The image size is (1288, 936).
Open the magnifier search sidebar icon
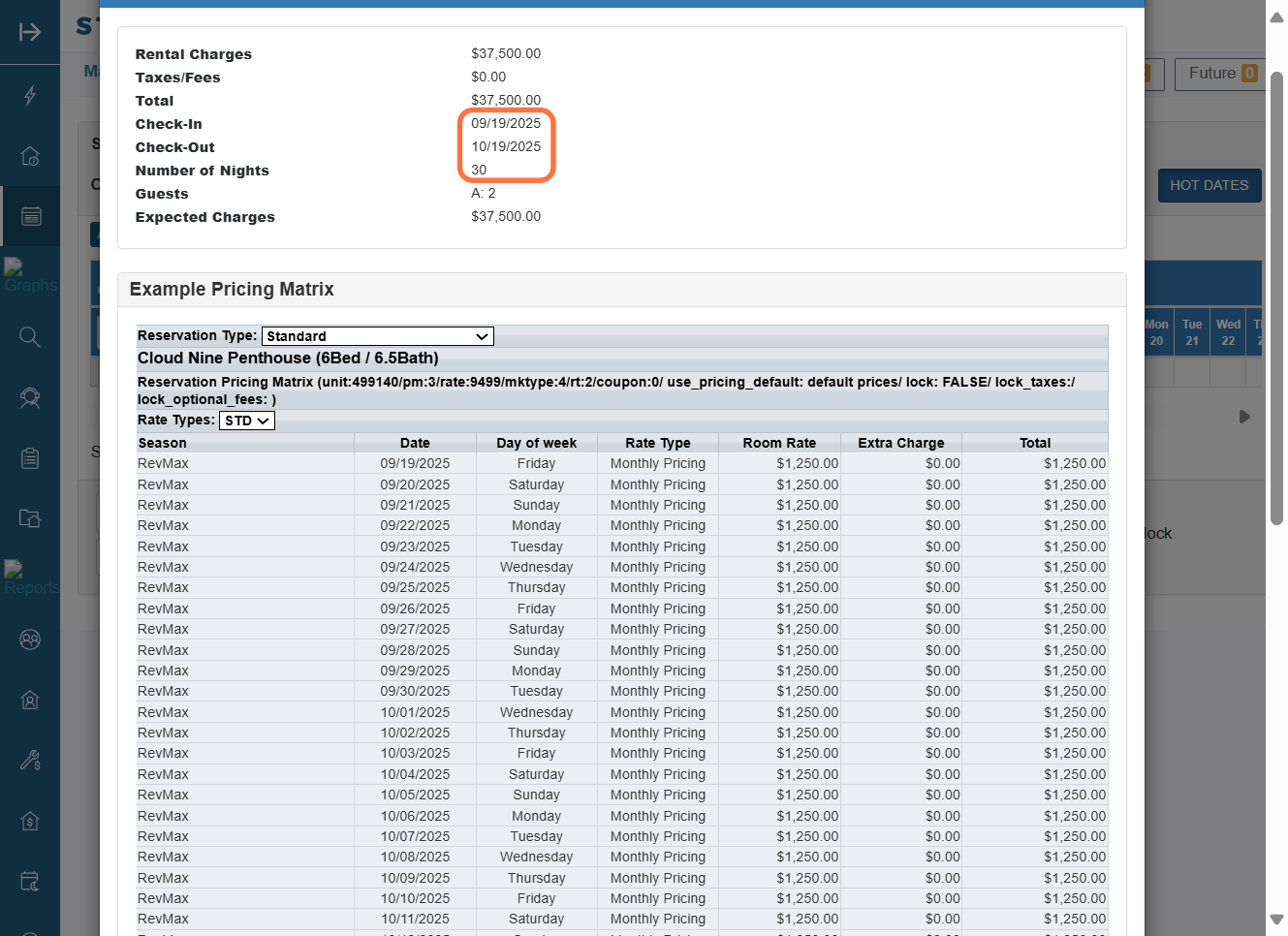click(x=30, y=336)
